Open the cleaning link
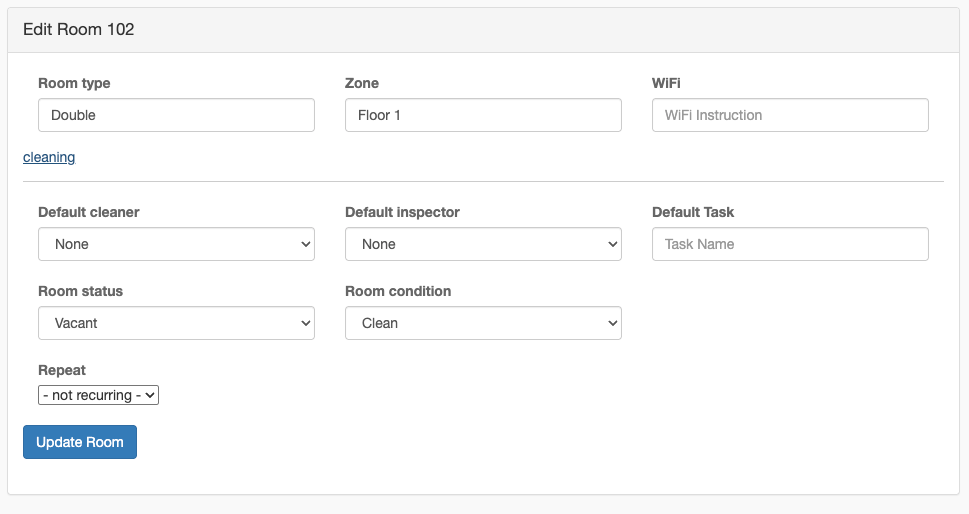This screenshot has height=514, width=969. pyautogui.click(x=49, y=157)
